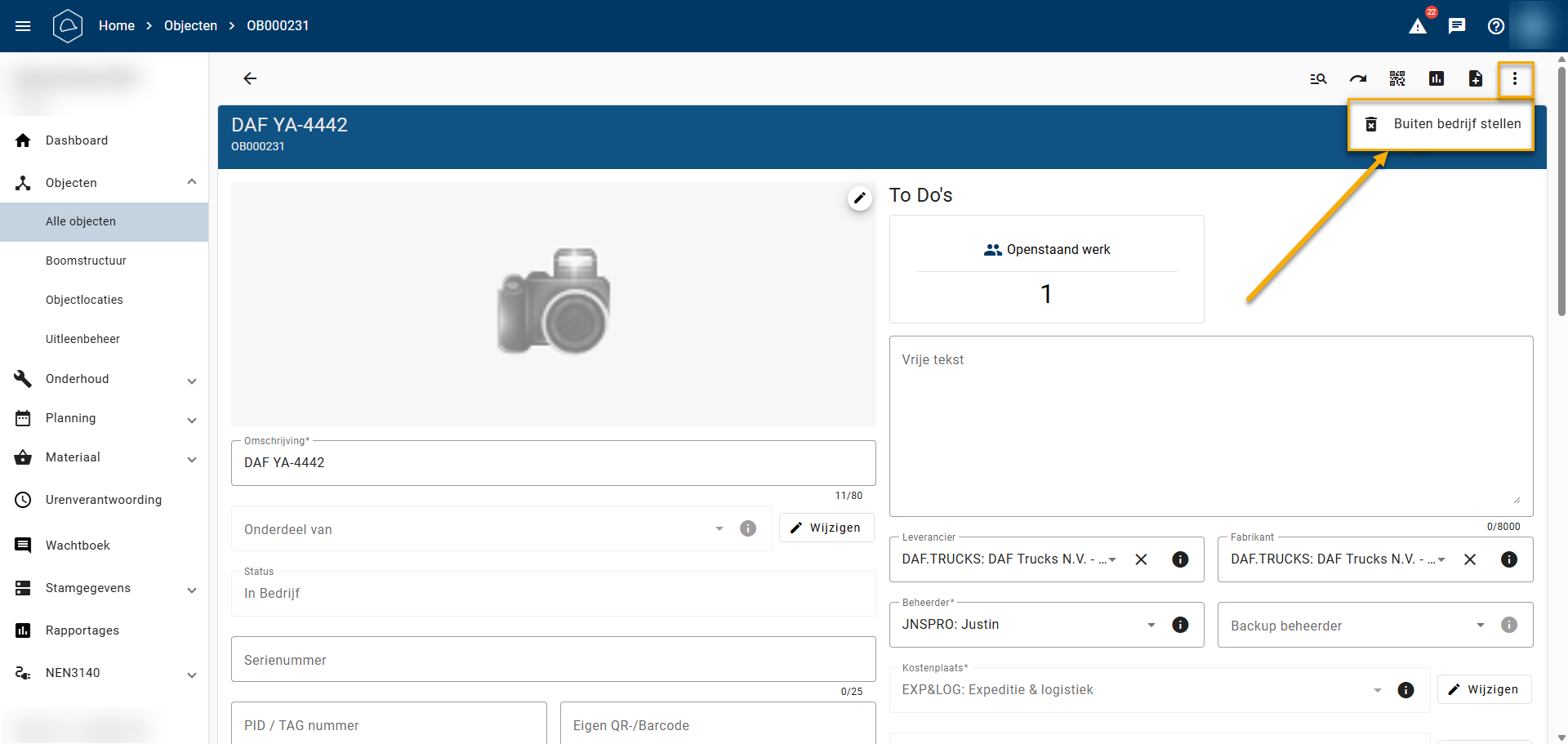This screenshot has height=744, width=1568.
Task: Click the pencil icon on object photo
Action: (859, 198)
